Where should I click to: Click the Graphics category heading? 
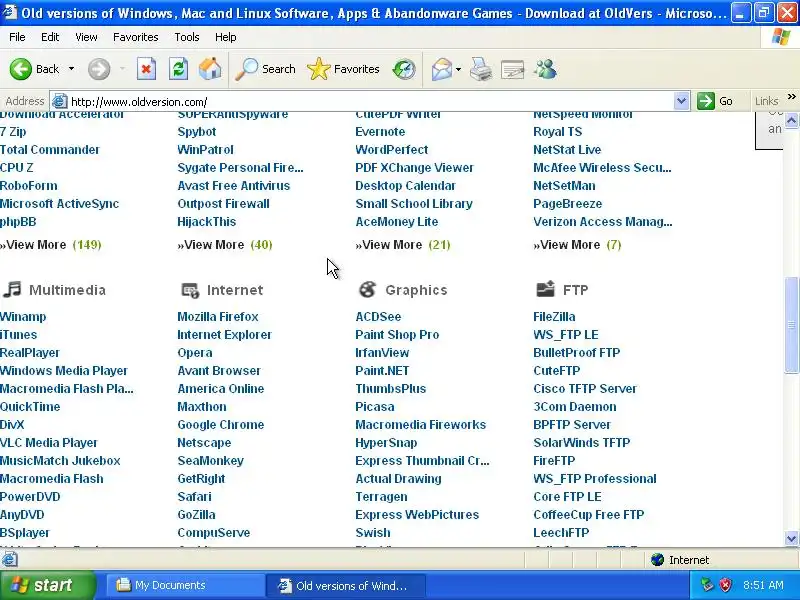[x=416, y=290]
